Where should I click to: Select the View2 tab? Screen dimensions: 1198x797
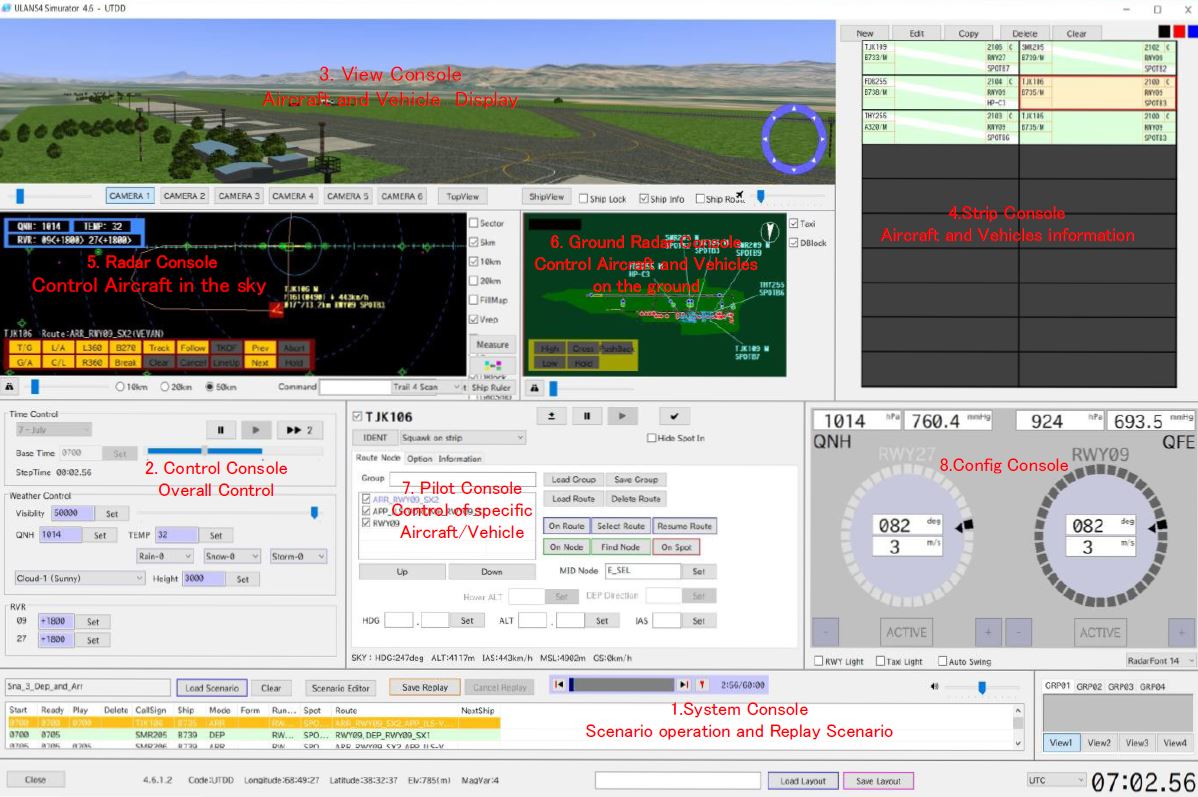[x=1099, y=743]
